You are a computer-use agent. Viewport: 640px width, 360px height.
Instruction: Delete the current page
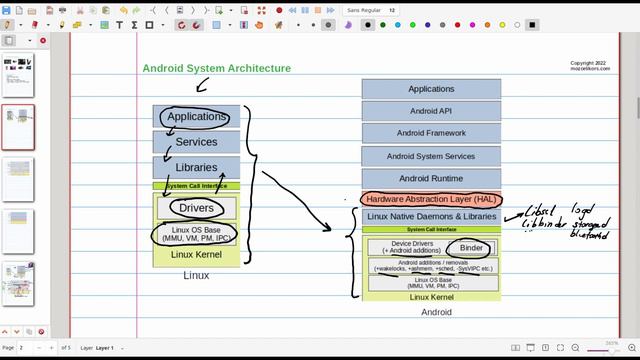pyautogui.click(x=244, y=10)
